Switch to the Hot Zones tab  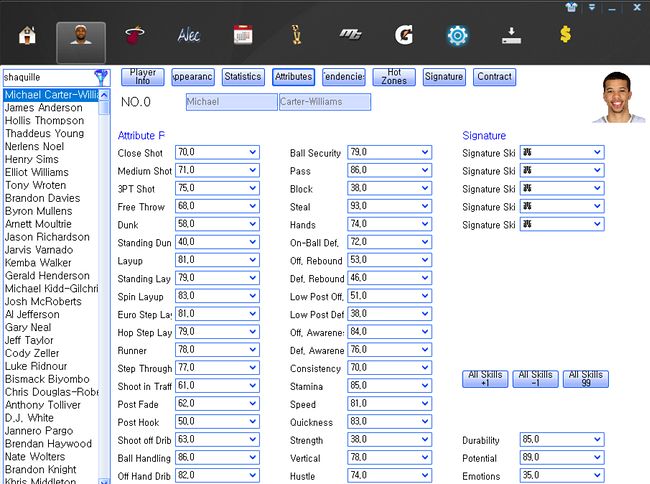pos(394,77)
